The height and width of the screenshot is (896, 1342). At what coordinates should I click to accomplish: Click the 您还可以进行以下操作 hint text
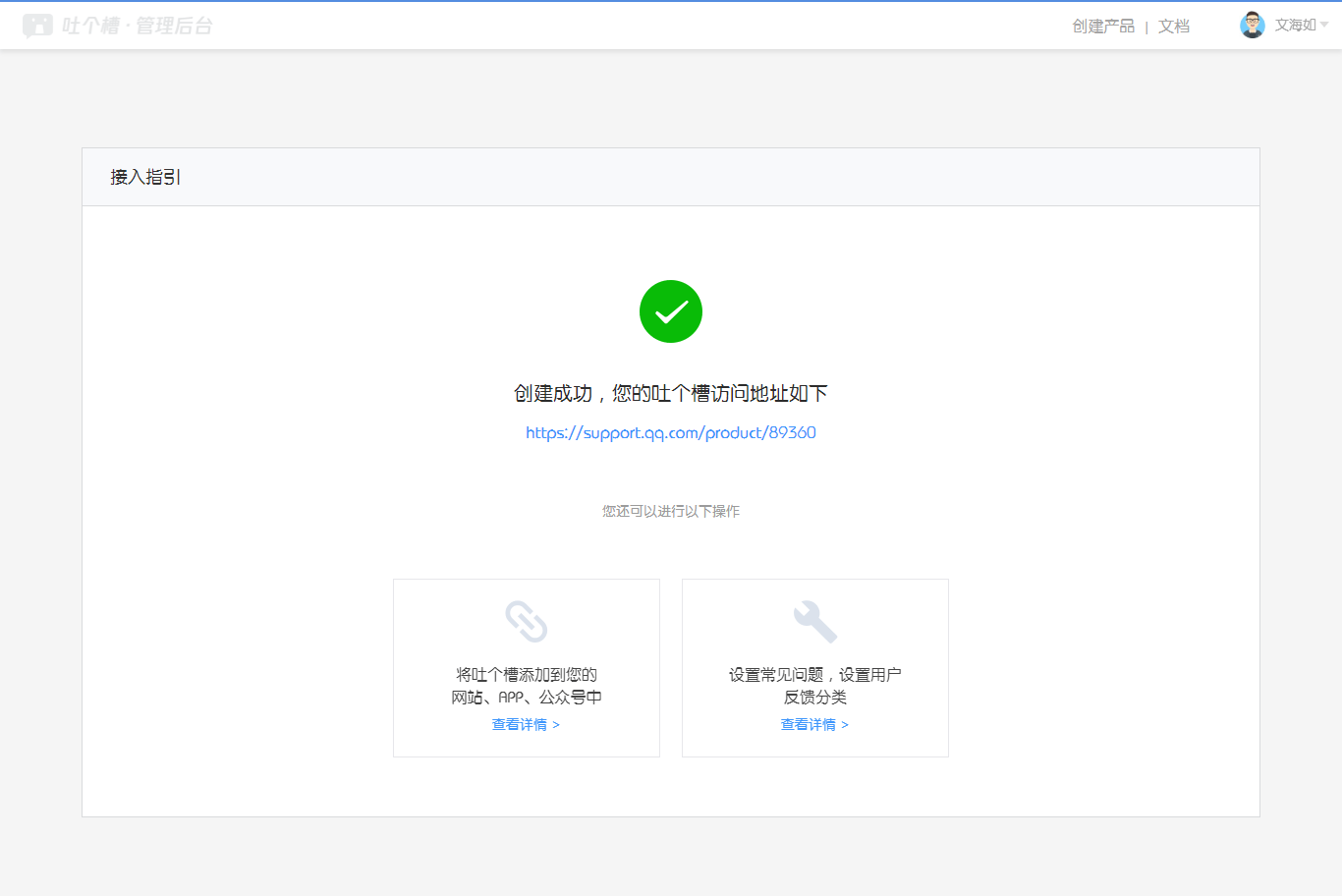(671, 511)
